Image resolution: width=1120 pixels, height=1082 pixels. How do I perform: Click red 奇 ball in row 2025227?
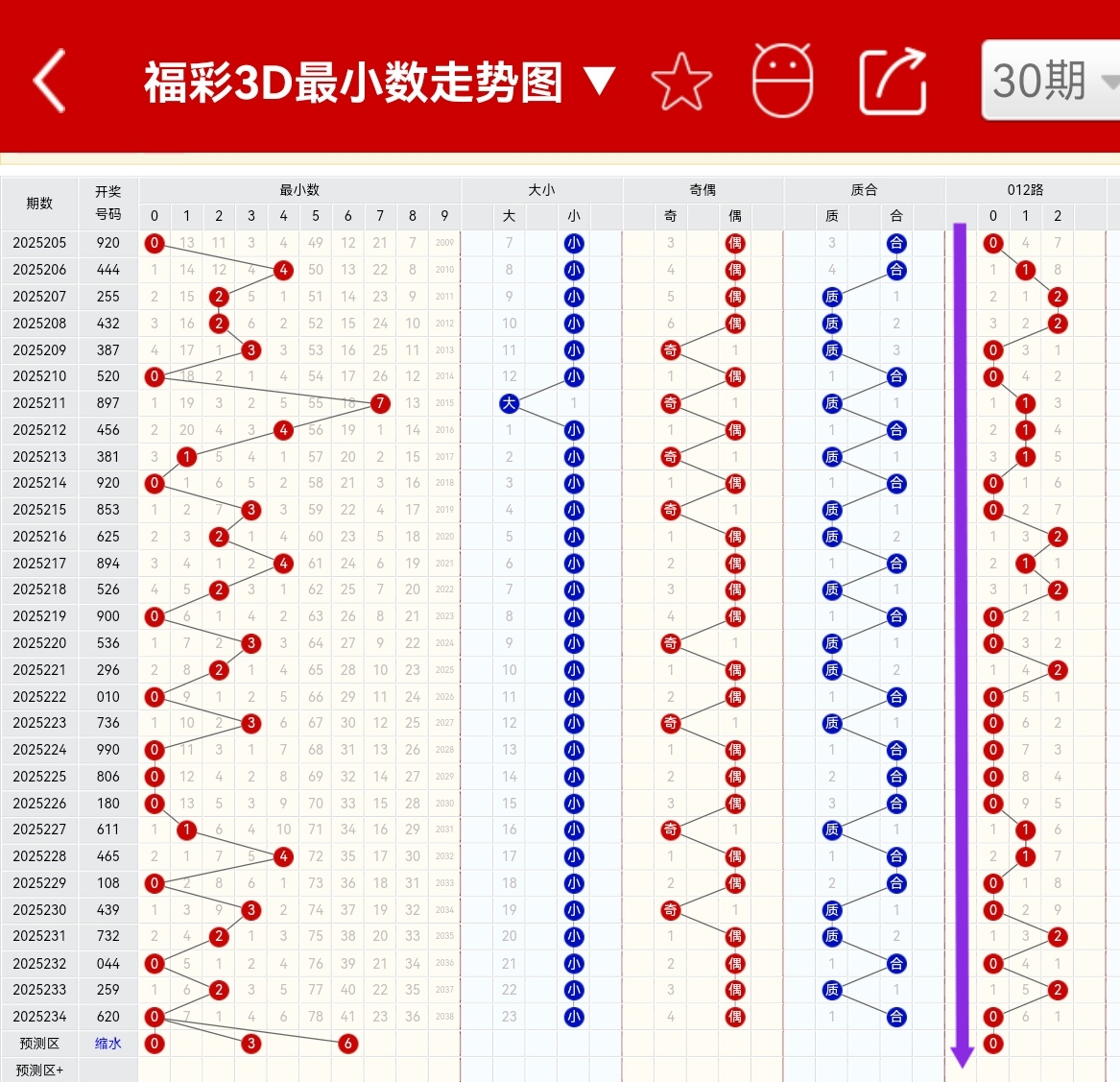[x=670, y=830]
